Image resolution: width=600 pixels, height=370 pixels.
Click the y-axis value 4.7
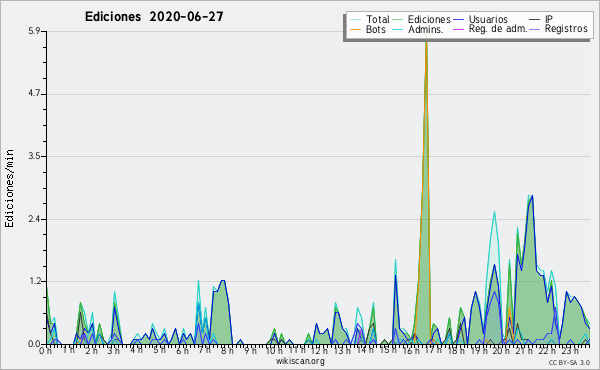pyautogui.click(x=34, y=94)
